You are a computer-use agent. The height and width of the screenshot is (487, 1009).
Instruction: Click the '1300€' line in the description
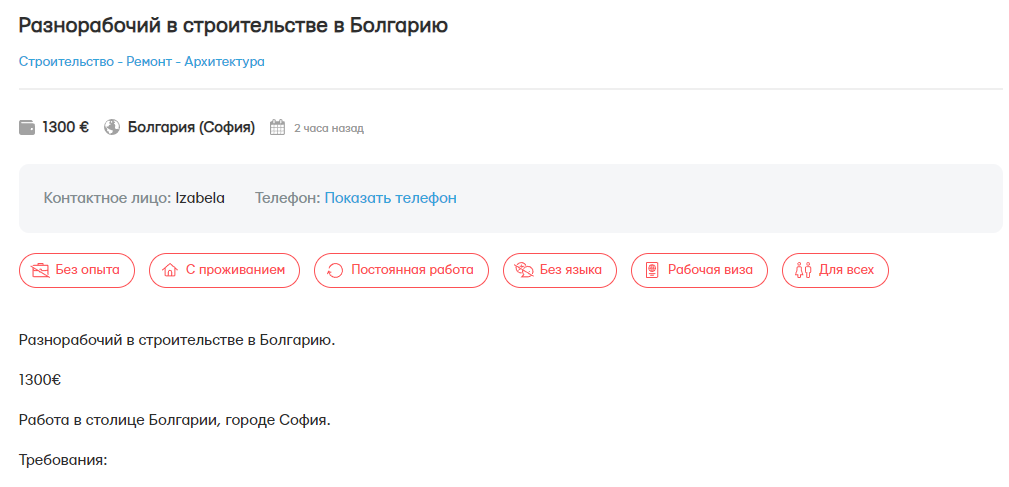40,380
